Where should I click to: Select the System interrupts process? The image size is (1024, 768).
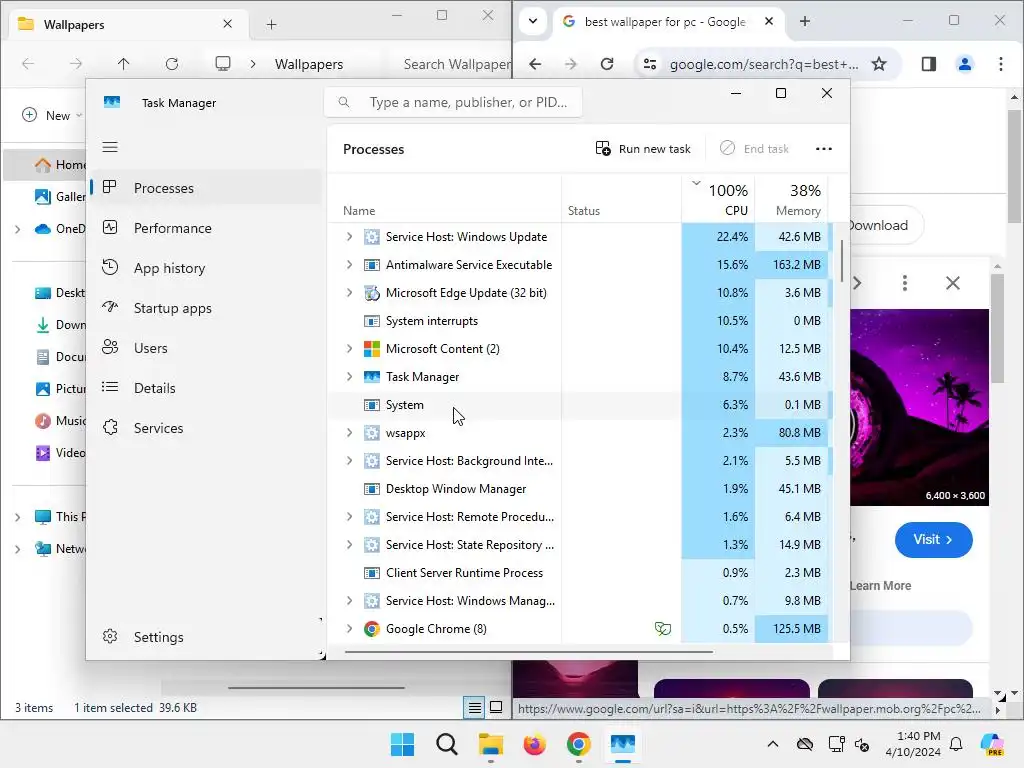coord(579,321)
